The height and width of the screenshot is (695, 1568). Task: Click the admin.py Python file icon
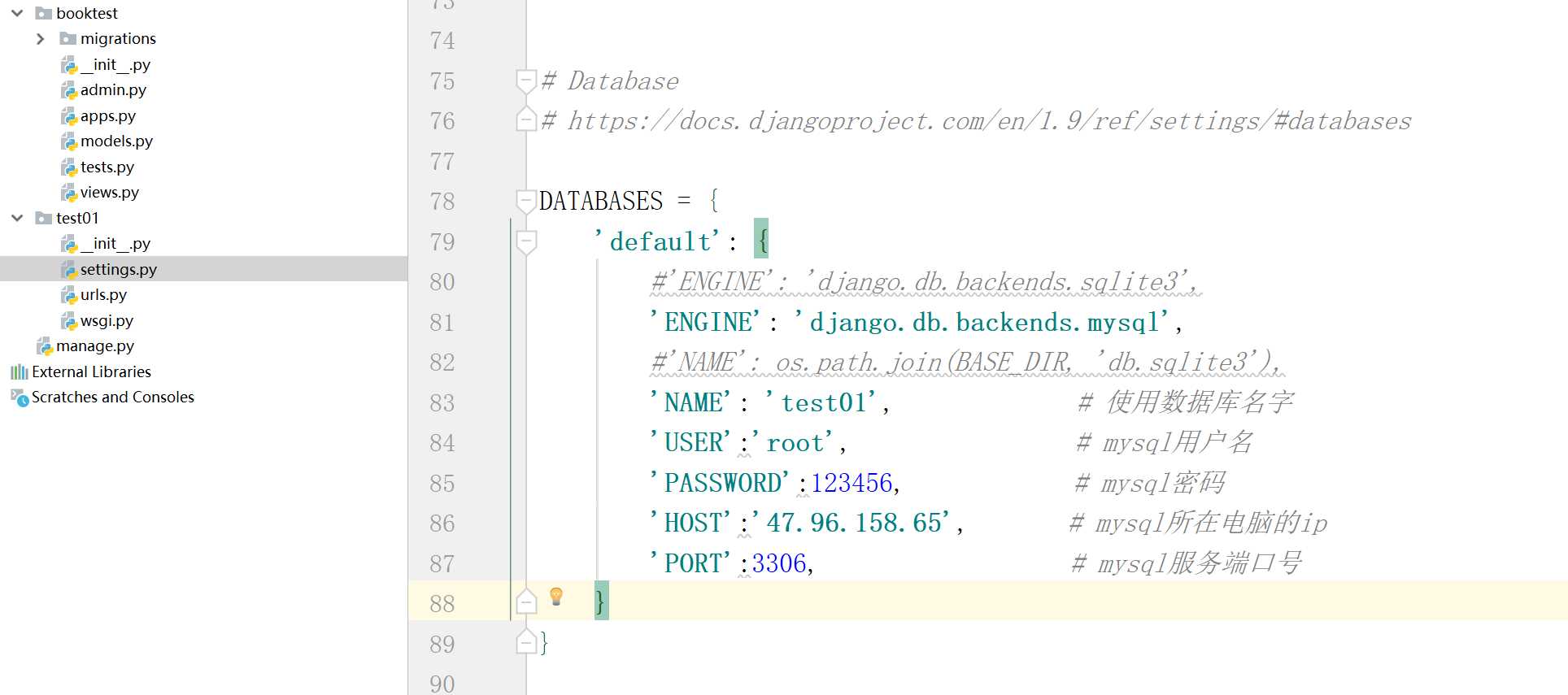(69, 90)
